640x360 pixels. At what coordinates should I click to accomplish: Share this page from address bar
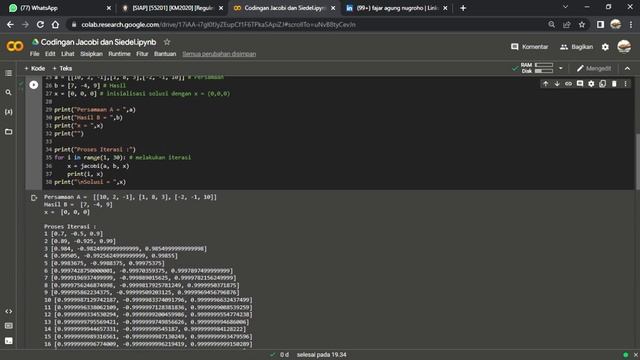pos(567,24)
